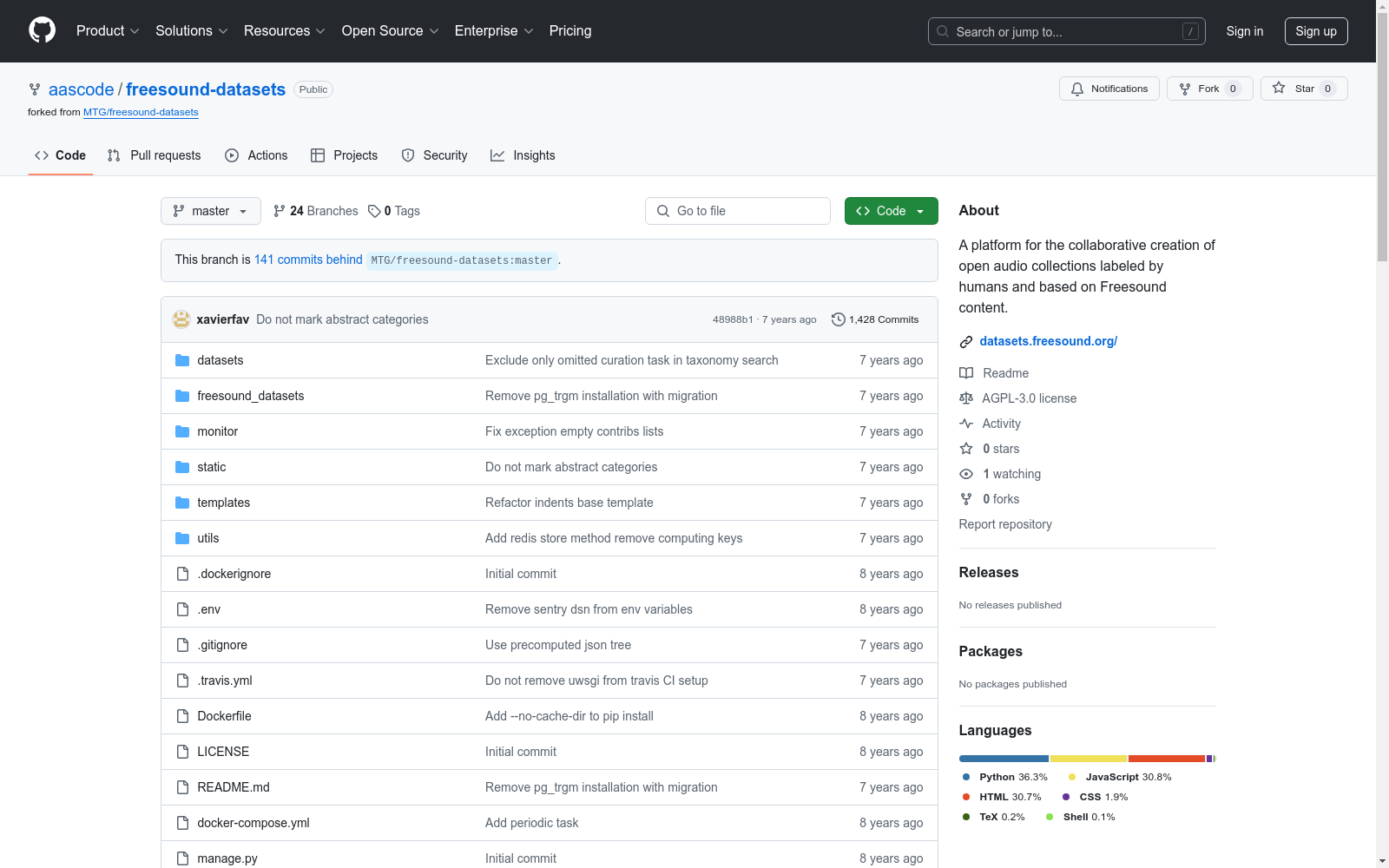Click the watching eye icon
The width and height of the screenshot is (1389, 868).
point(966,474)
